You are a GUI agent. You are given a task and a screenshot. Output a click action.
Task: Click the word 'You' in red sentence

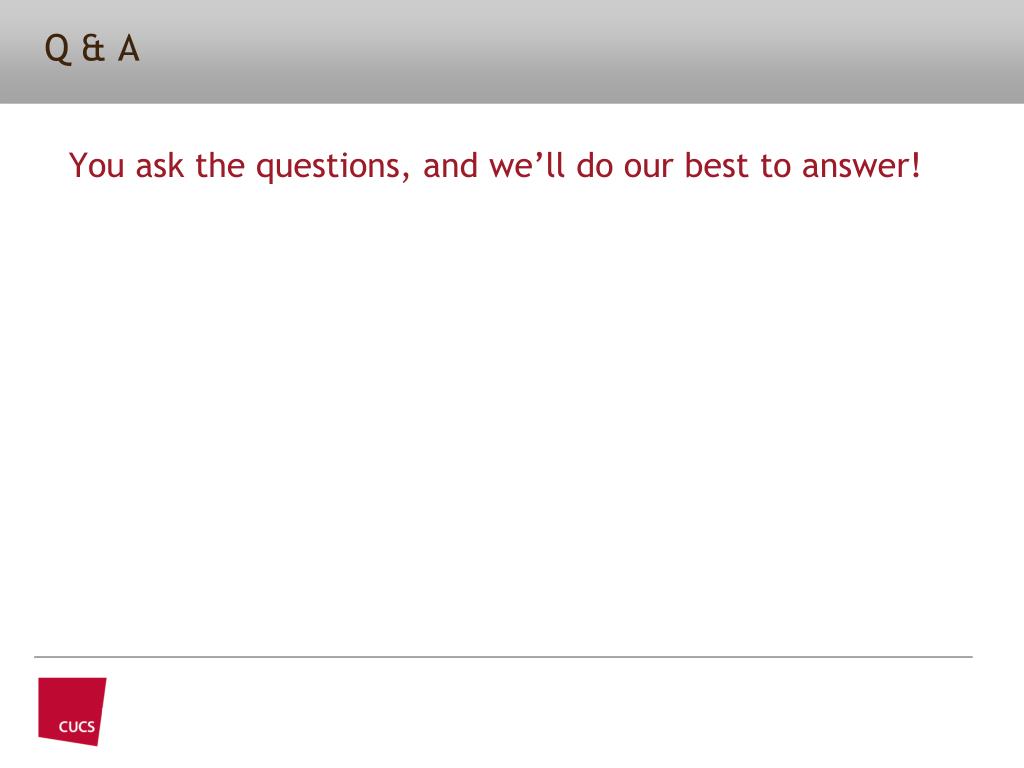point(97,165)
